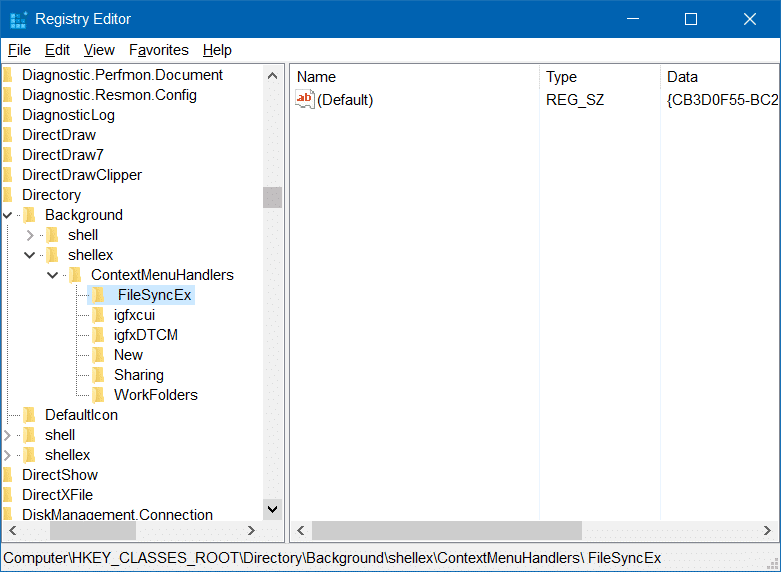Select the FileSyncEx key
This screenshot has width=781, height=572.
click(154, 295)
